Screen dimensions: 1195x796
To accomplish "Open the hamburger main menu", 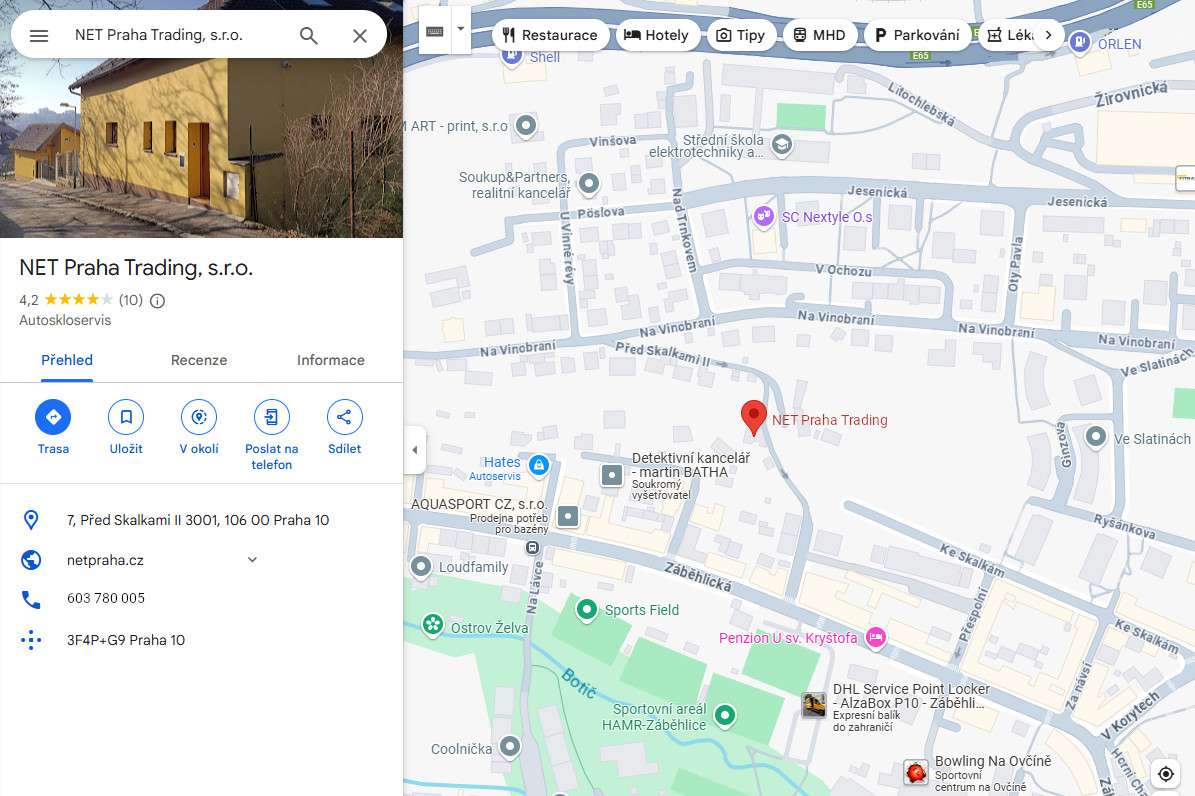I will tap(39, 35).
